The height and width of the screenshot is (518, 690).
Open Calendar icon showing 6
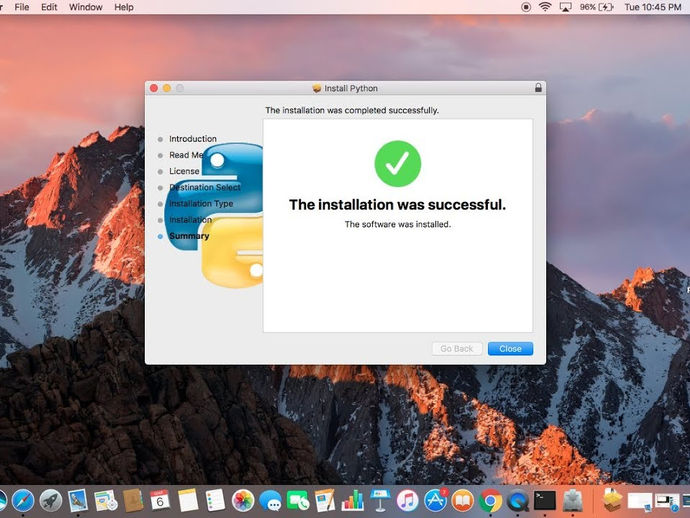[160, 500]
